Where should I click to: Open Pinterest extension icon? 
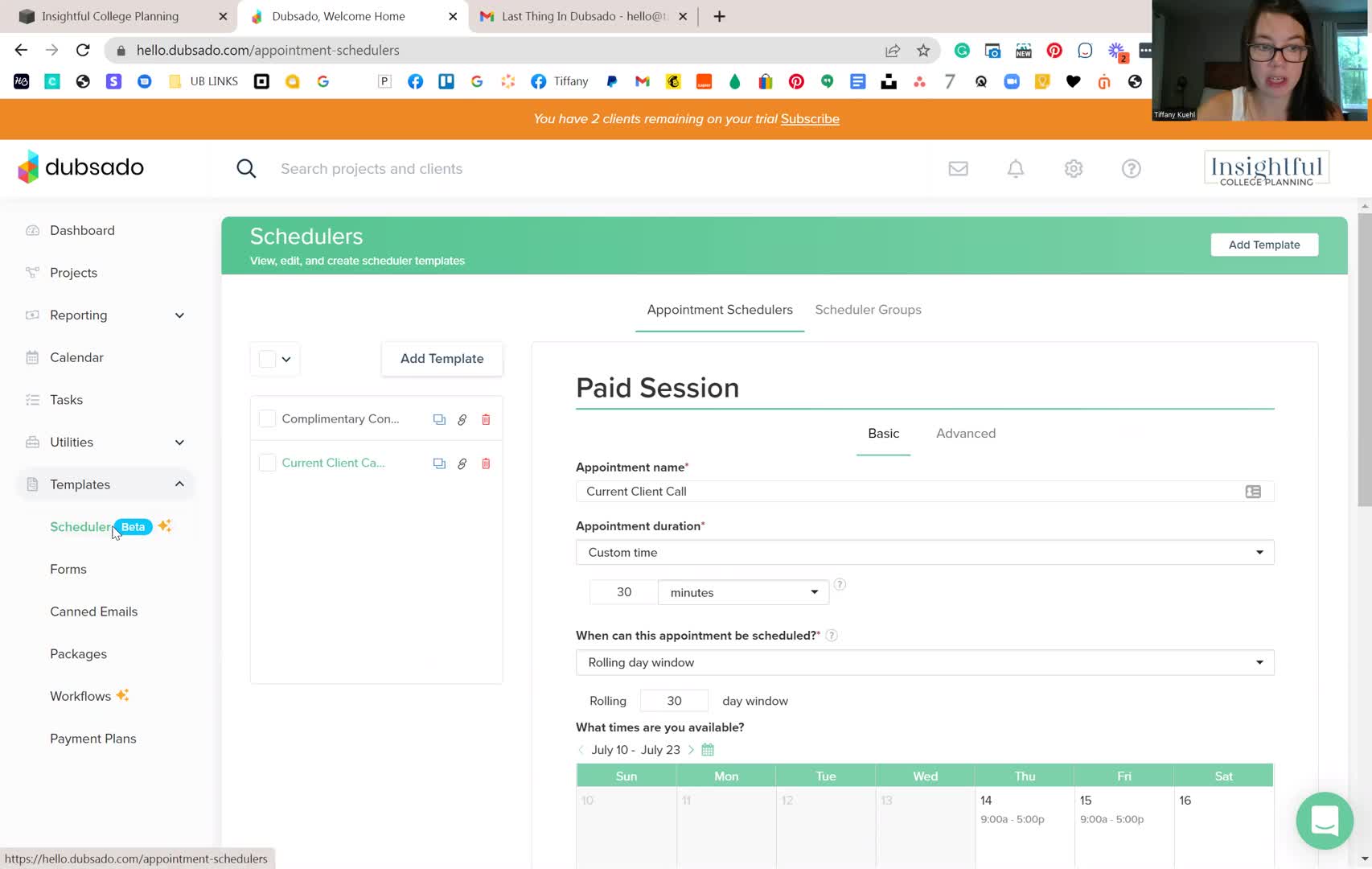click(1054, 51)
